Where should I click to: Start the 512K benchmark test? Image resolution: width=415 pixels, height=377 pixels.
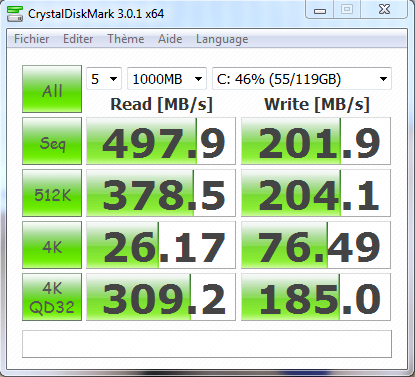[x=52, y=193]
